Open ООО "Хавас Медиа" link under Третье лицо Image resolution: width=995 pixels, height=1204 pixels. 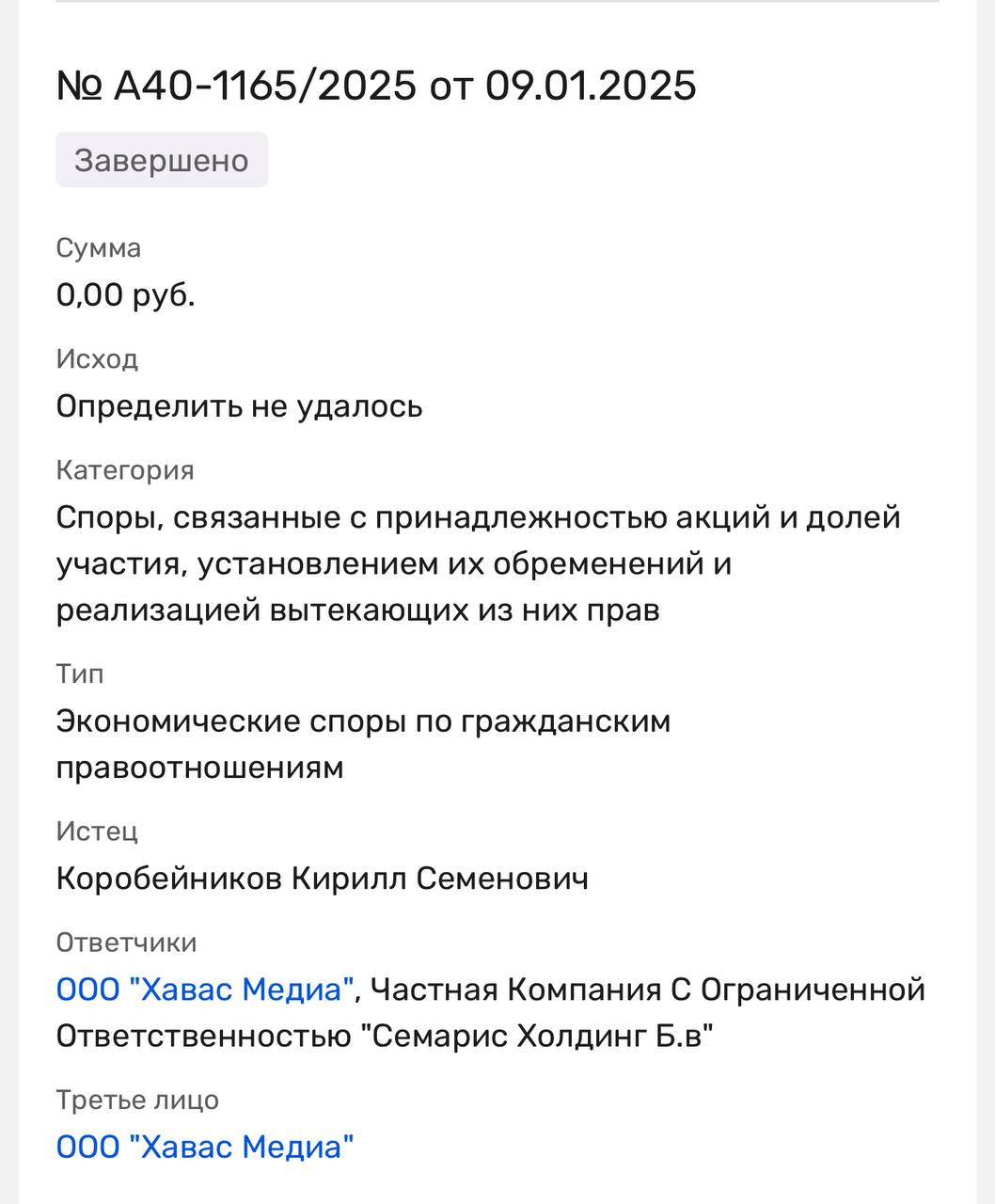[205, 1147]
